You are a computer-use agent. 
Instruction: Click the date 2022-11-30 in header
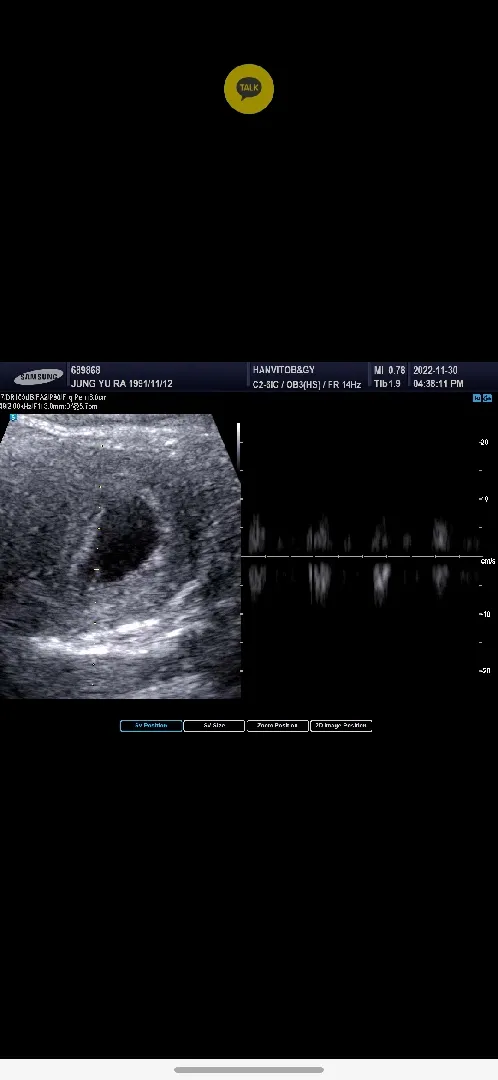click(x=435, y=371)
